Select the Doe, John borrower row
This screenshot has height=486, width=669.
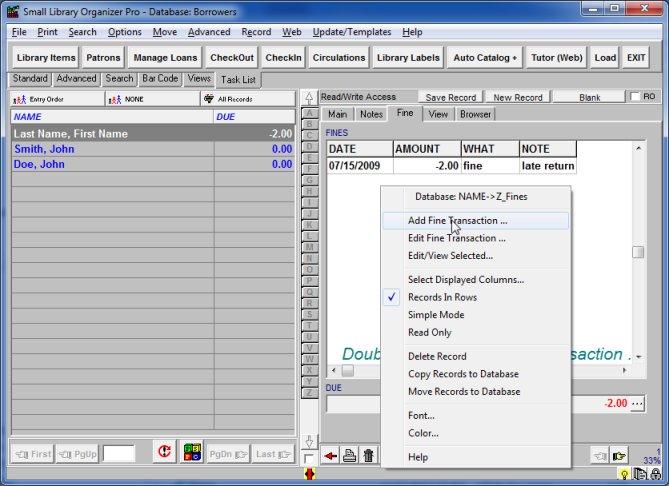(x=153, y=164)
